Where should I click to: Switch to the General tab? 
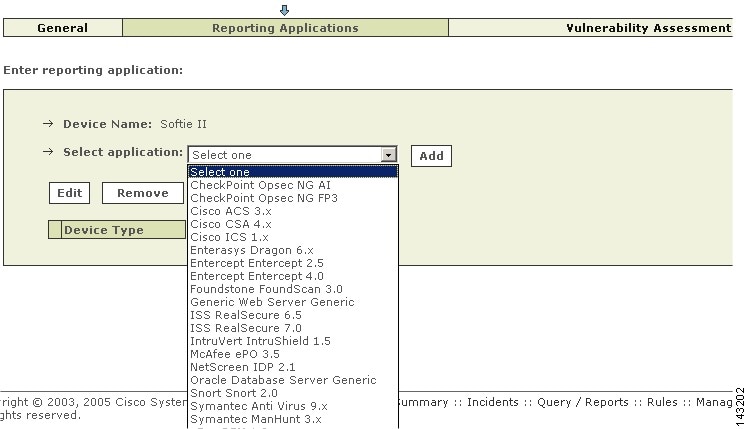(x=62, y=28)
